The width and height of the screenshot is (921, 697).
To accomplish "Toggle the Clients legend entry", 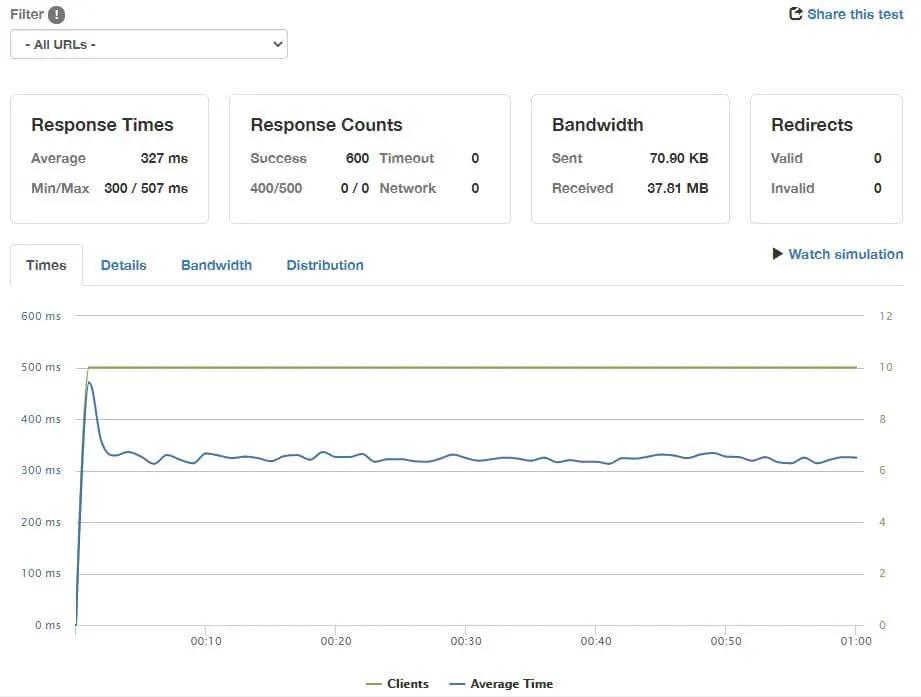I will pyautogui.click(x=397, y=683).
